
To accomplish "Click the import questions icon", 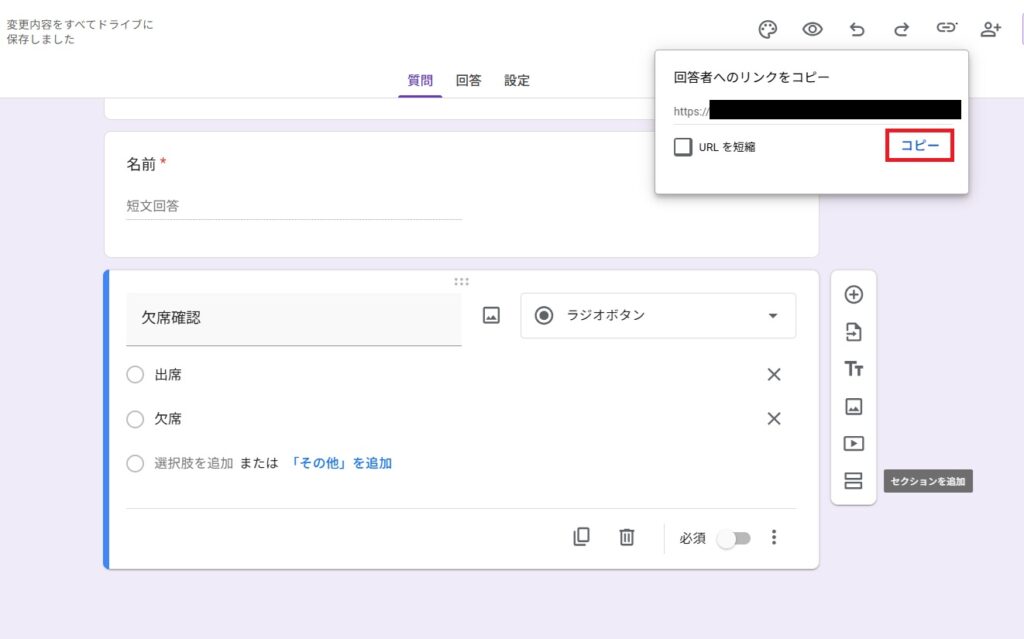I will click(853, 332).
